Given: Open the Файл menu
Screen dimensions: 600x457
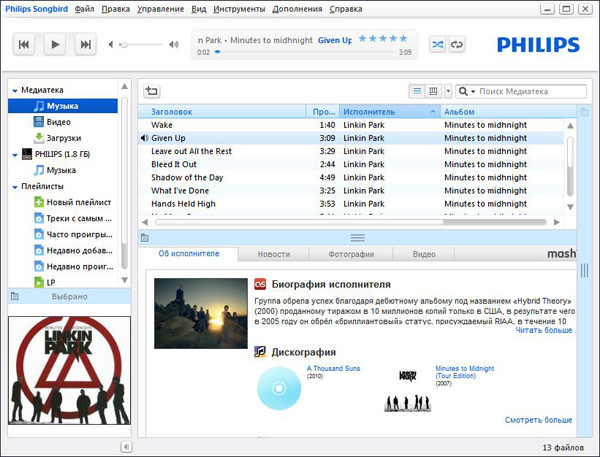Looking at the screenshot, I should pyautogui.click(x=84, y=9).
